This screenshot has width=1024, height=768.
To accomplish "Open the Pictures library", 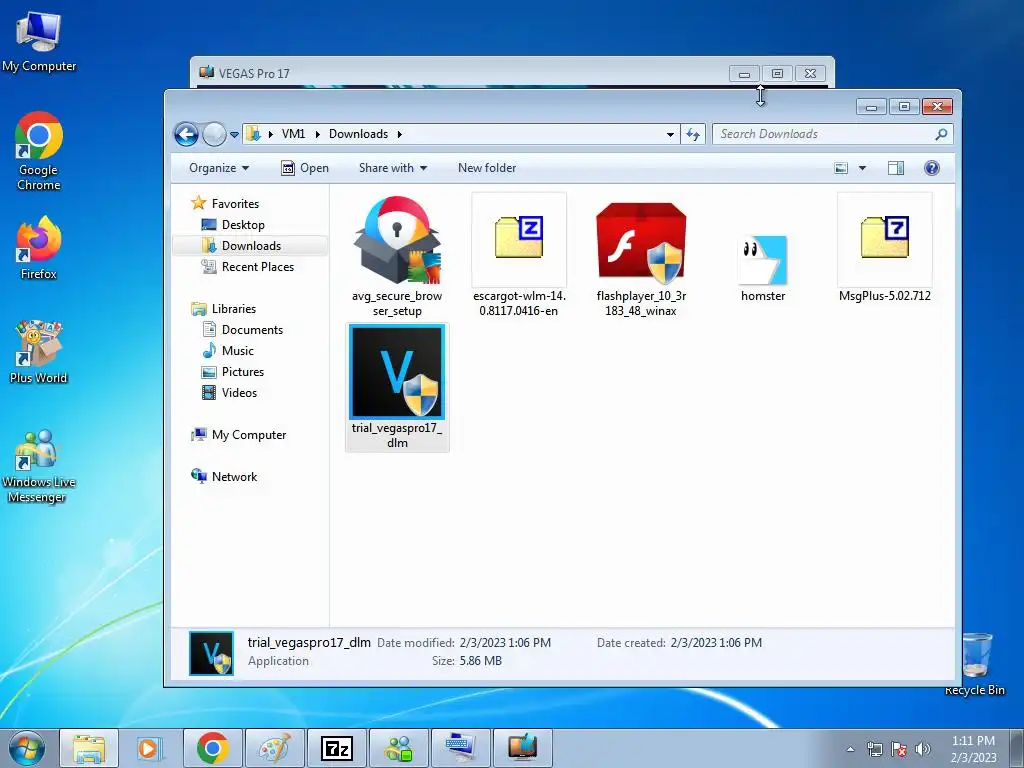I will pyautogui.click(x=233, y=372).
